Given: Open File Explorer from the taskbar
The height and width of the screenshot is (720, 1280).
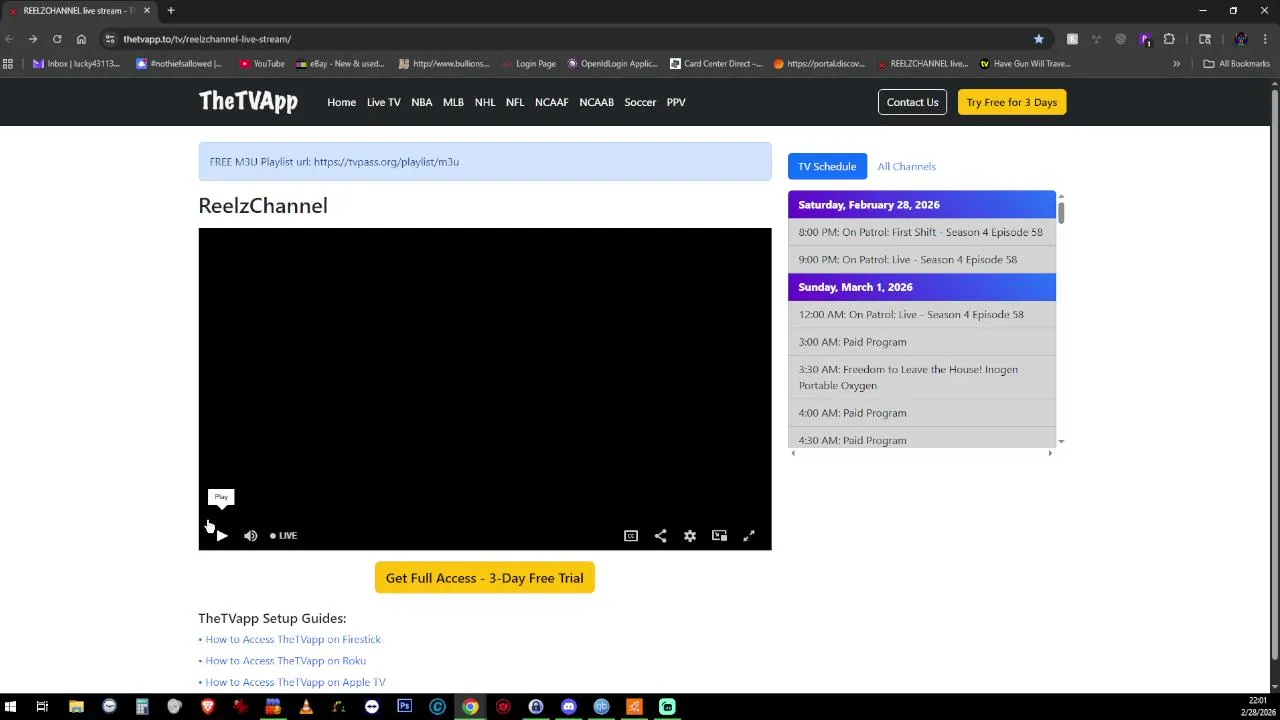Looking at the screenshot, I should click(x=76, y=707).
